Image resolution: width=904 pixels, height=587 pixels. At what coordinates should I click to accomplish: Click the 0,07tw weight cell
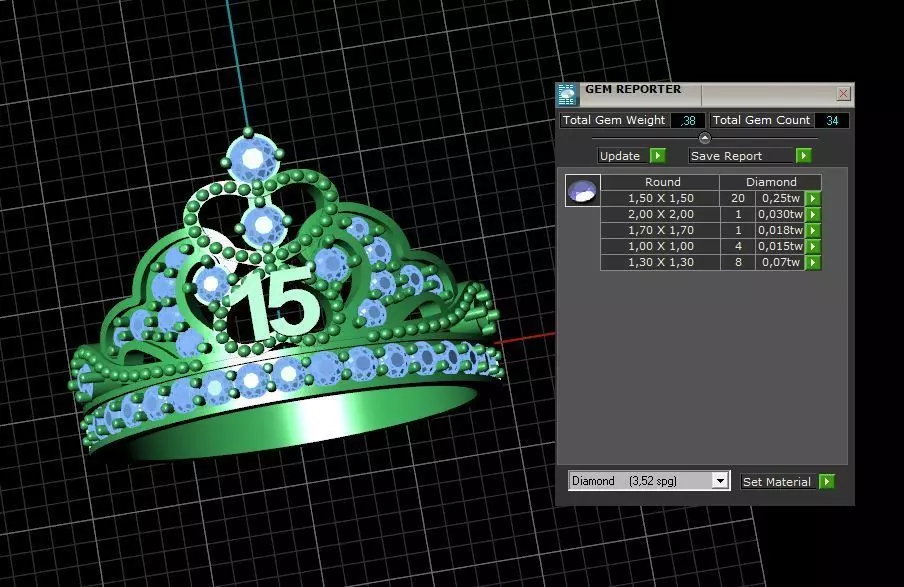point(780,262)
